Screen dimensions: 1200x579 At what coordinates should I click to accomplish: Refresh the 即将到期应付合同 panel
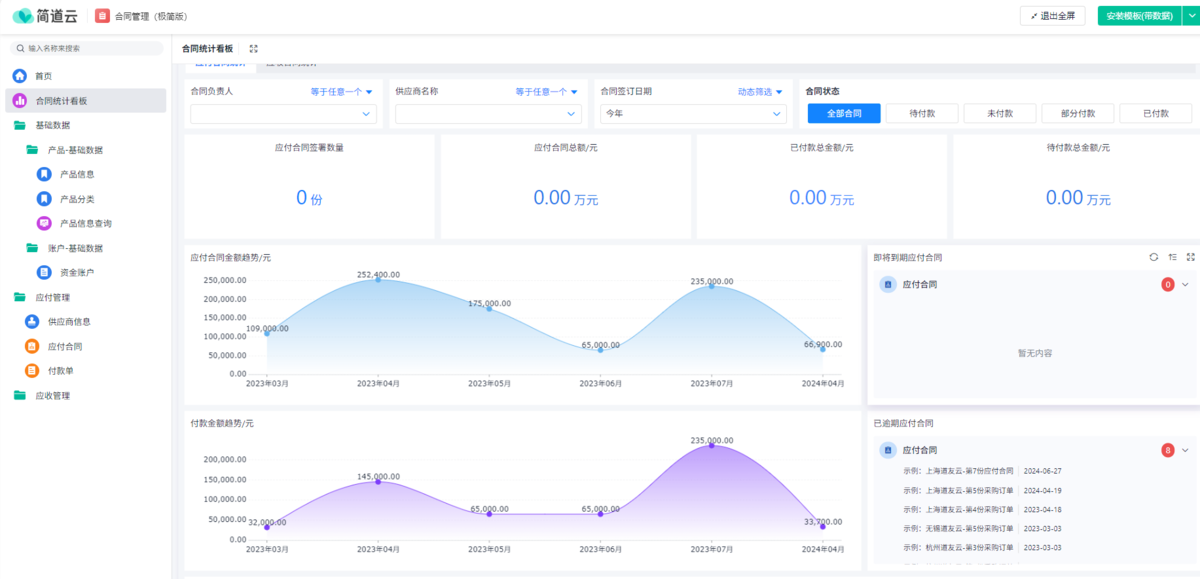pos(1154,257)
